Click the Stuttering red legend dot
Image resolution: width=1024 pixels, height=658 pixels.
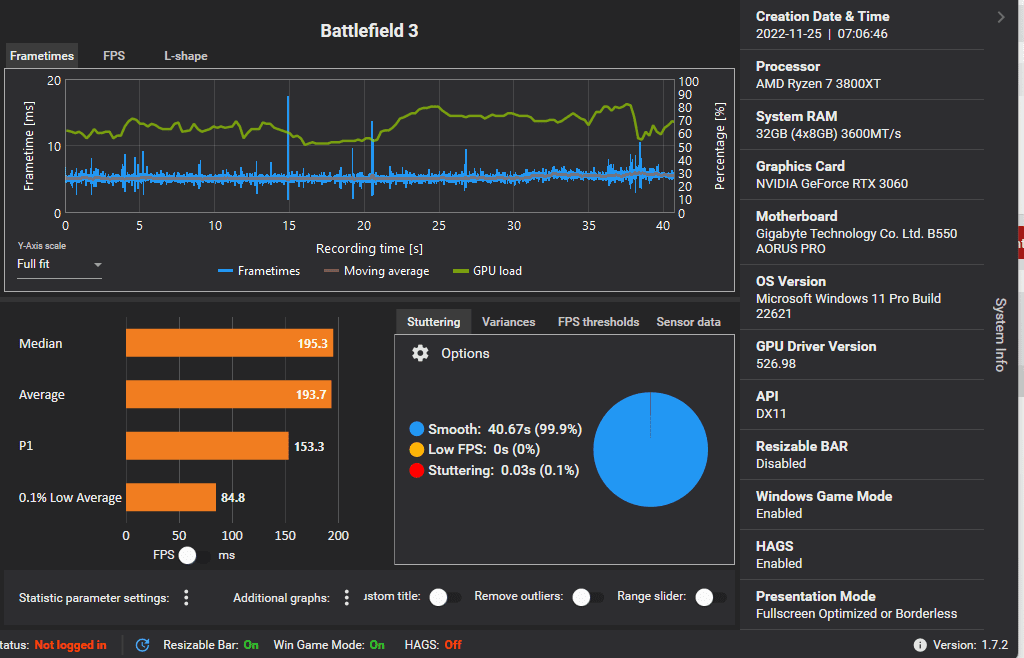click(x=417, y=470)
